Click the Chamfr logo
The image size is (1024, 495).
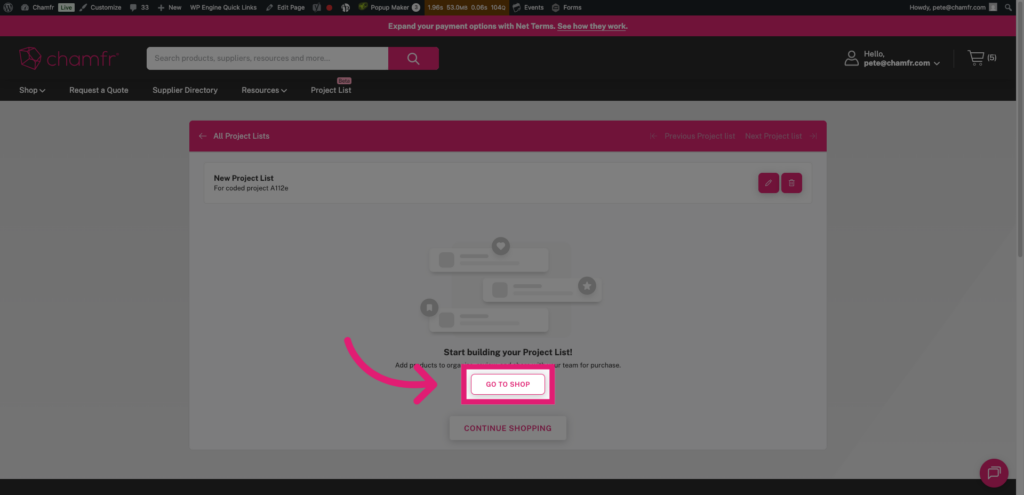[68, 58]
